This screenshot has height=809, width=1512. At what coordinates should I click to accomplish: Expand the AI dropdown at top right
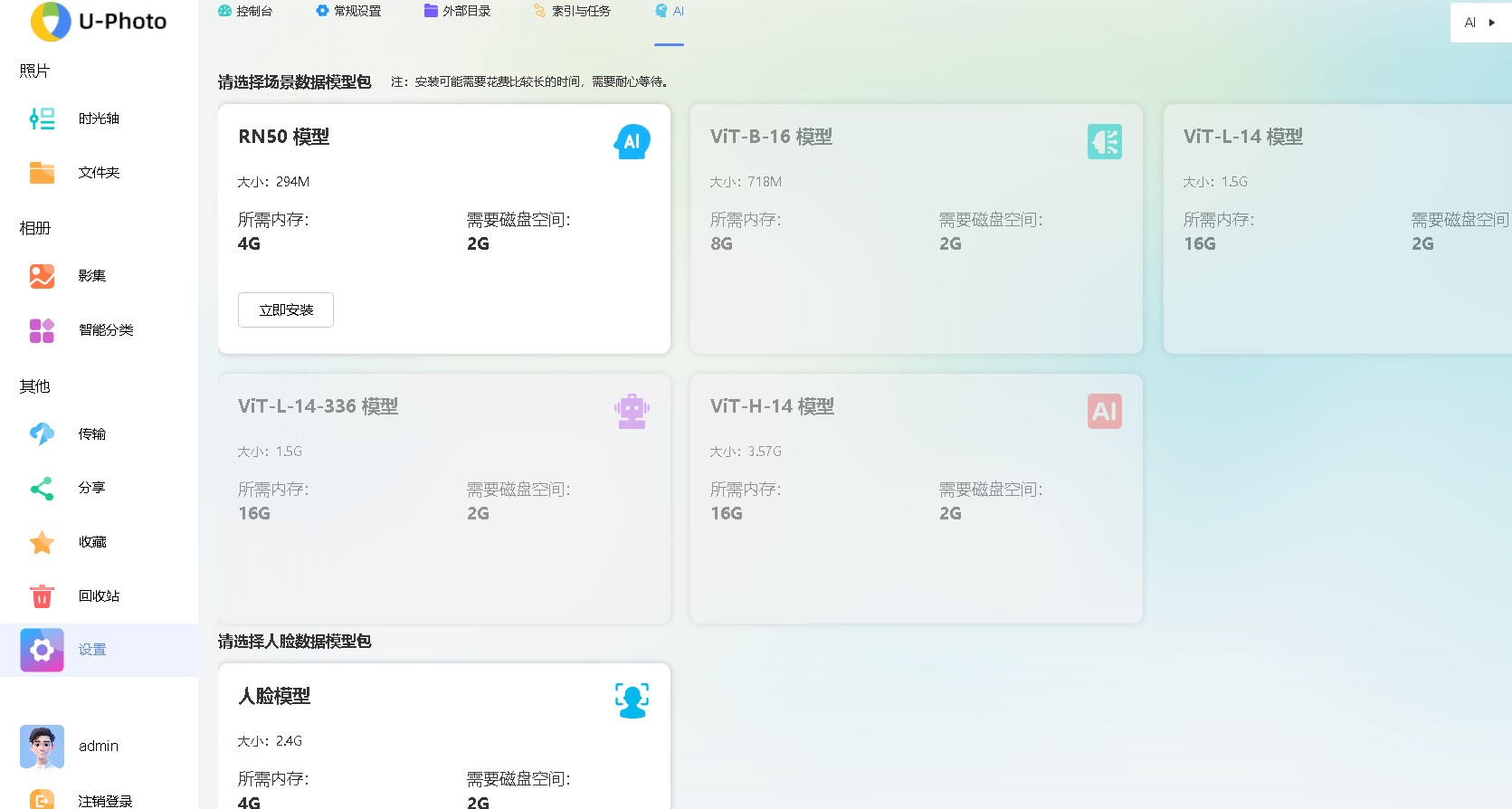click(x=1480, y=23)
